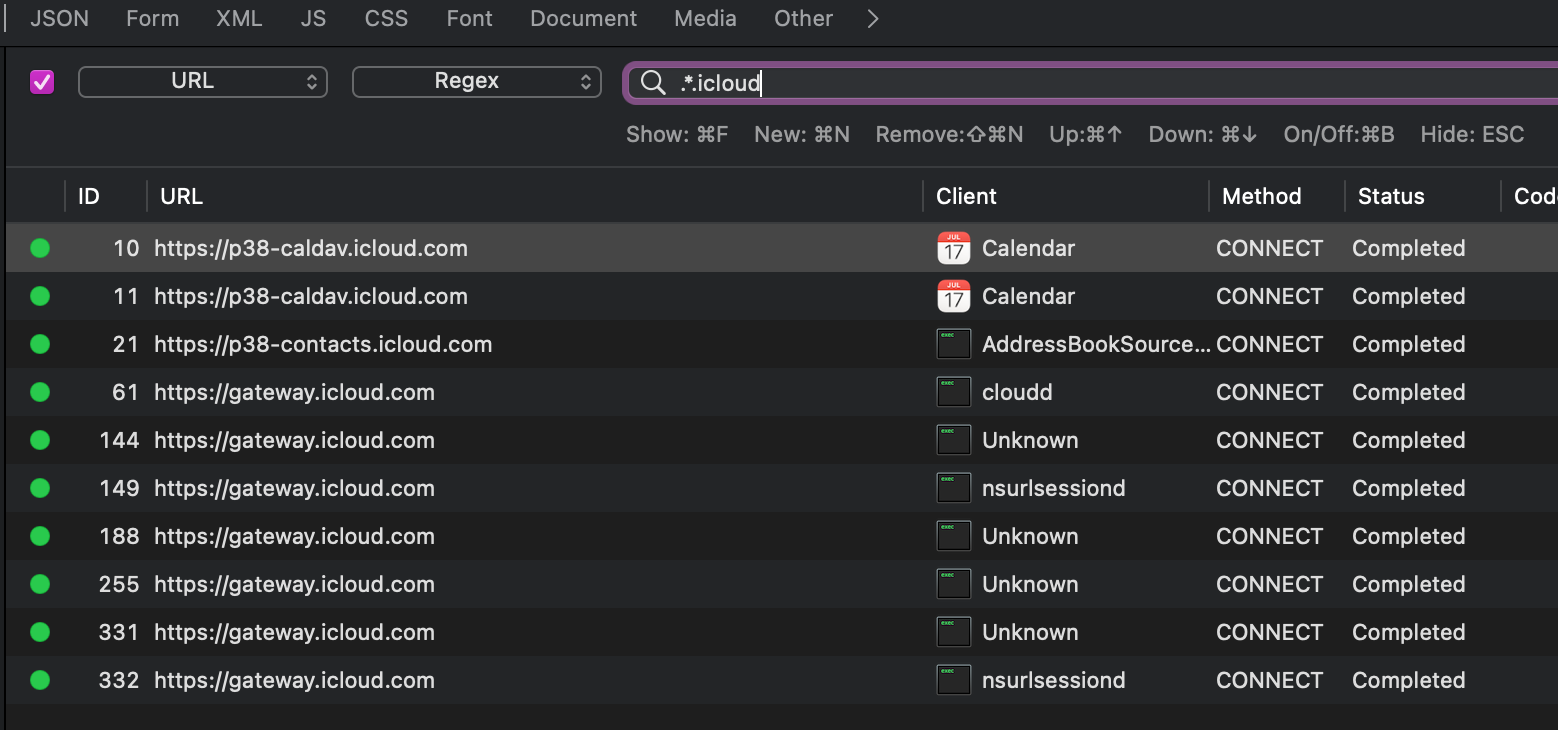The height and width of the screenshot is (730, 1558).
Task: Click nsurlsessiond exec icon in row 149
Action: coord(954,488)
